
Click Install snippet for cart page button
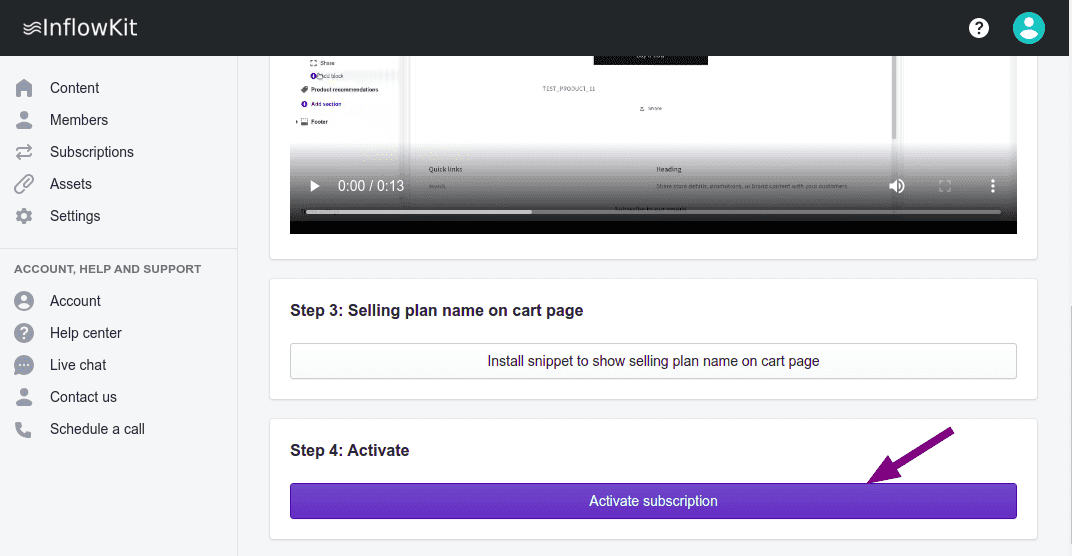(653, 361)
